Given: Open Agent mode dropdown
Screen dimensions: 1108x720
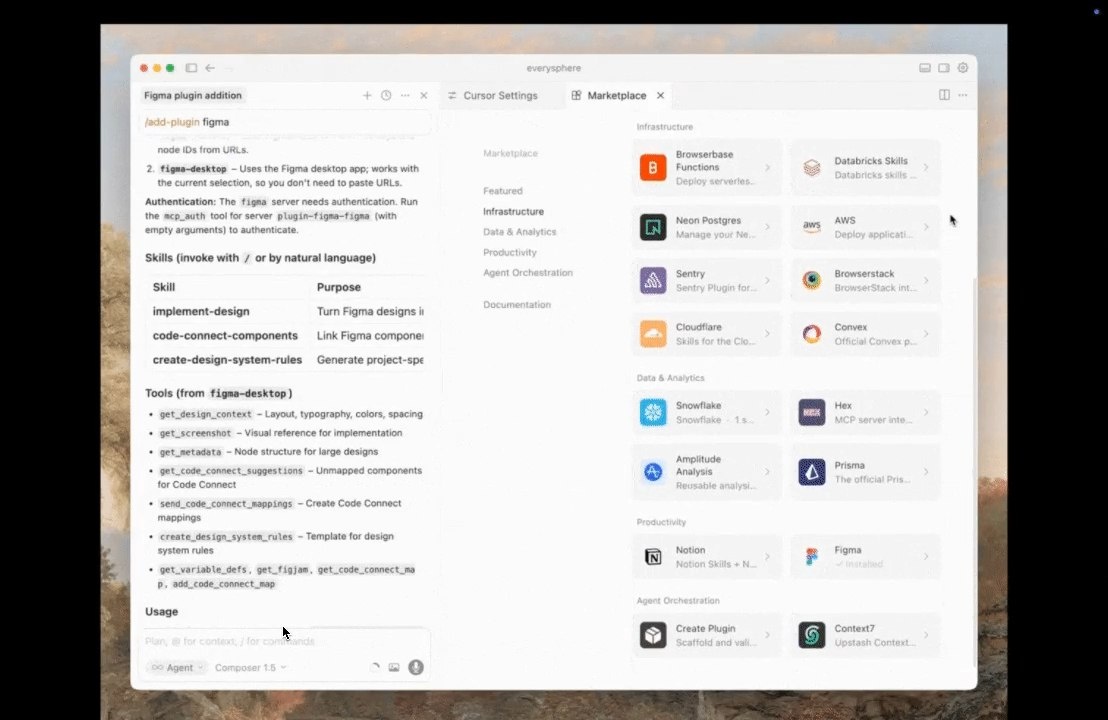Looking at the screenshot, I should click(177, 667).
